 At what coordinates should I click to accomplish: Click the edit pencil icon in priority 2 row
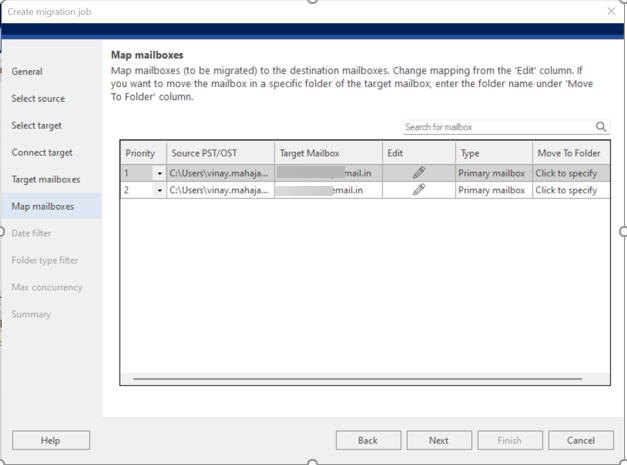(x=419, y=190)
